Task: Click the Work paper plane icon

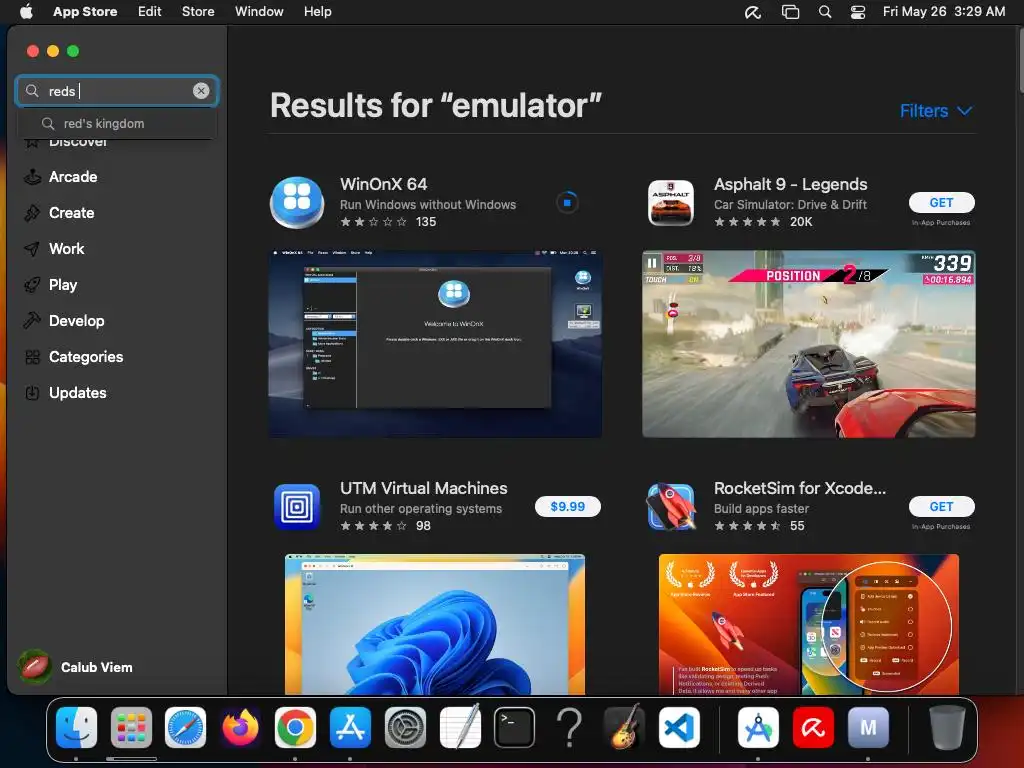Action: tap(32, 249)
